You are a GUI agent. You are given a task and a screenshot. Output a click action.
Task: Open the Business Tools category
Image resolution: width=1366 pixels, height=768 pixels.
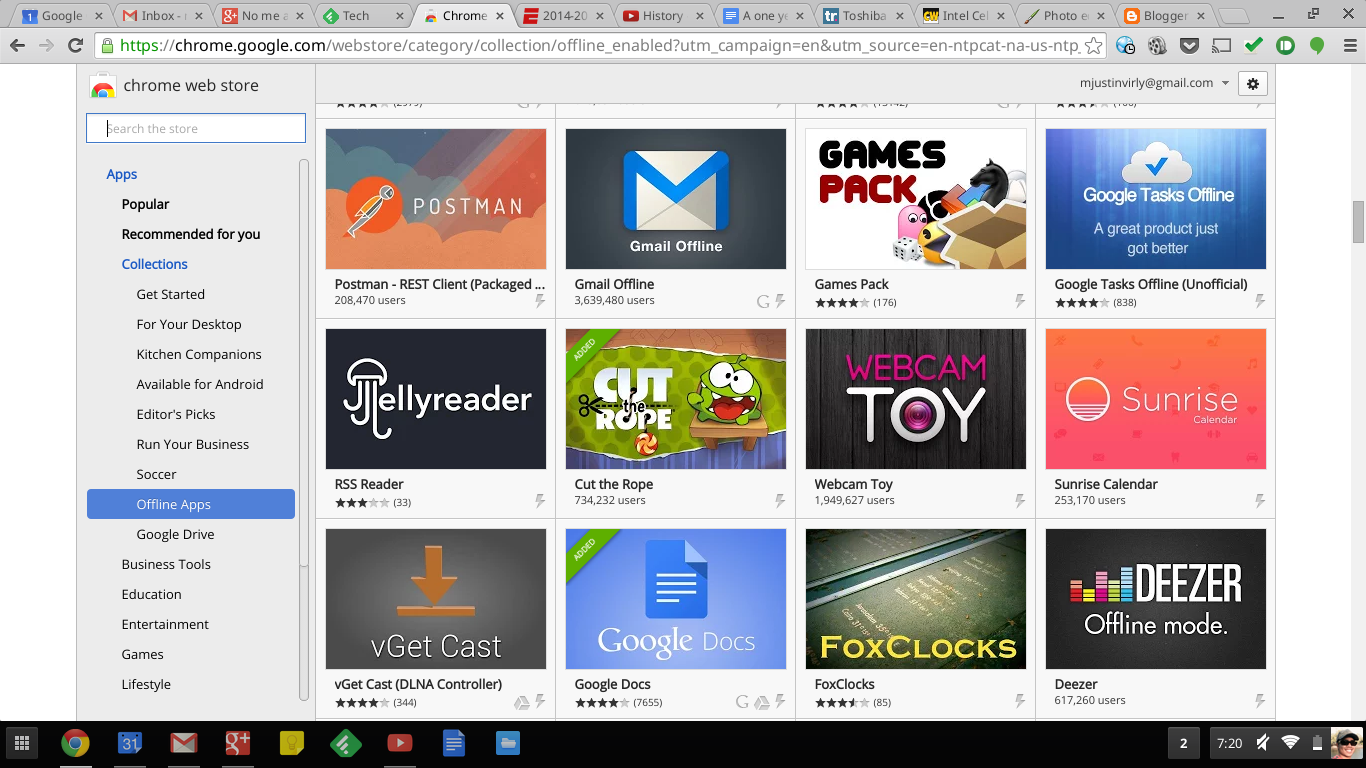click(x=166, y=564)
